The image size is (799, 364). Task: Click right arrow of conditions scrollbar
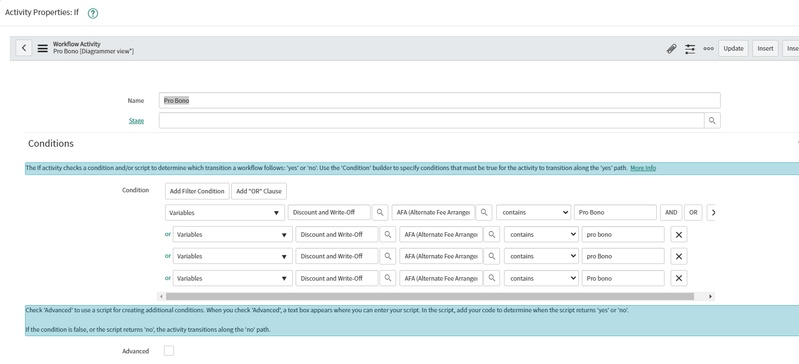pyautogui.click(x=710, y=296)
